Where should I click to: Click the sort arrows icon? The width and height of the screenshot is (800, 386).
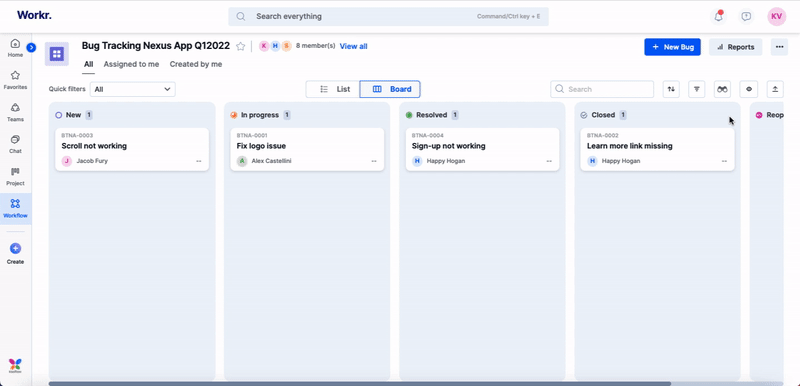click(x=671, y=89)
